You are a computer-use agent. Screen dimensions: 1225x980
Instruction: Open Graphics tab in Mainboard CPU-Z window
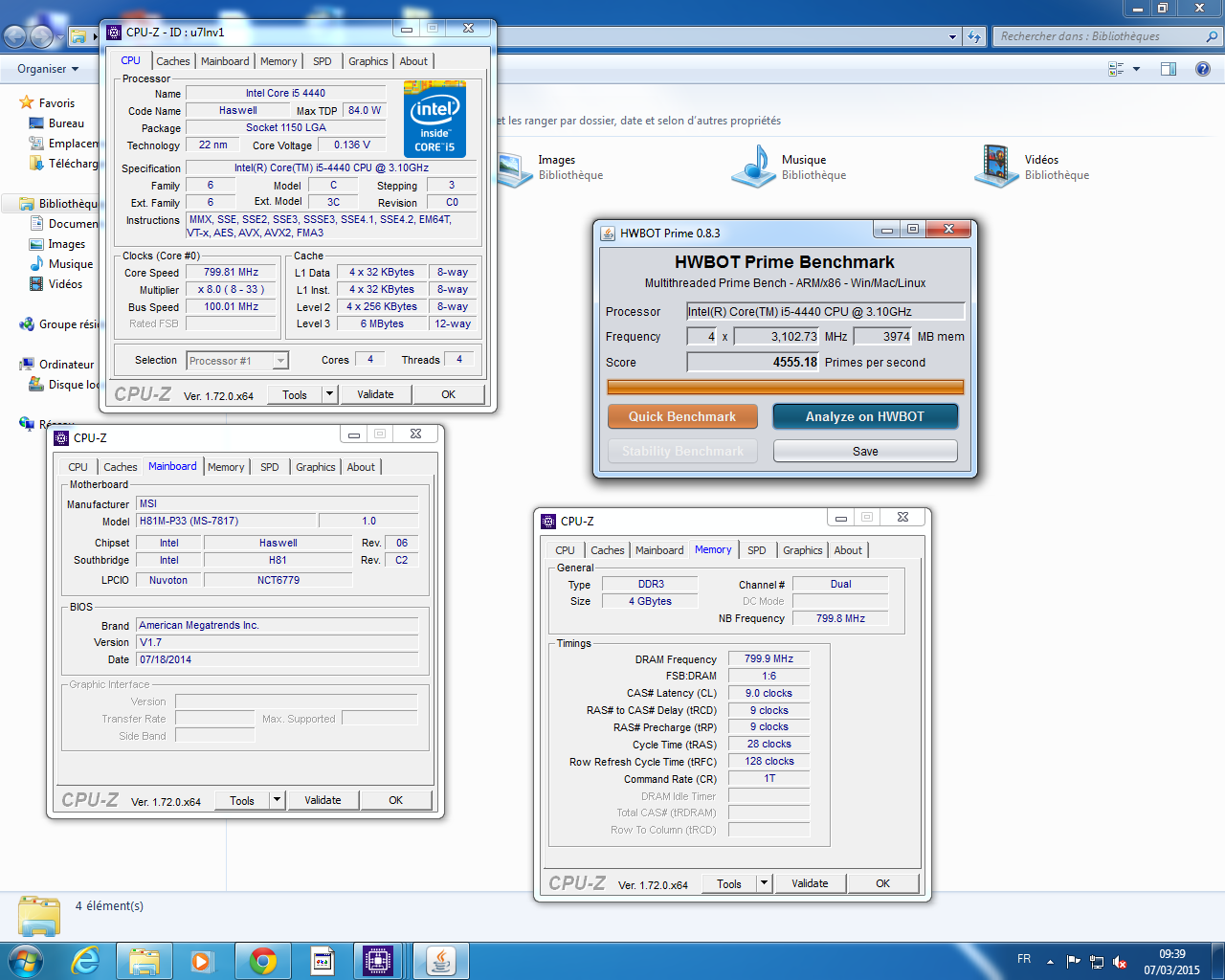(x=315, y=467)
